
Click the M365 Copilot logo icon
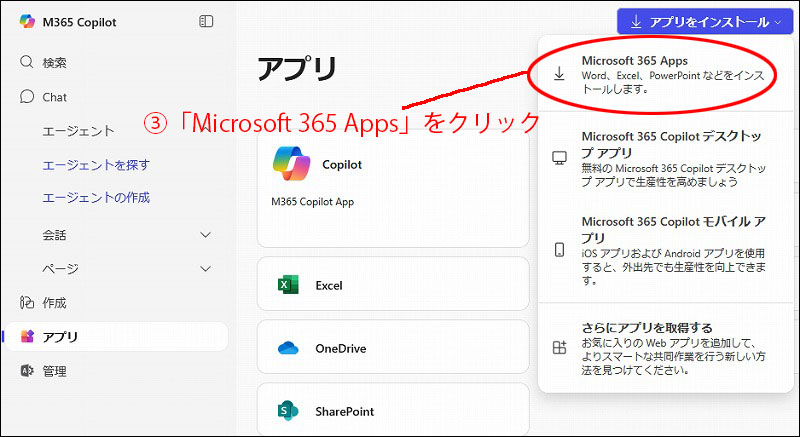pyautogui.click(x=27, y=21)
